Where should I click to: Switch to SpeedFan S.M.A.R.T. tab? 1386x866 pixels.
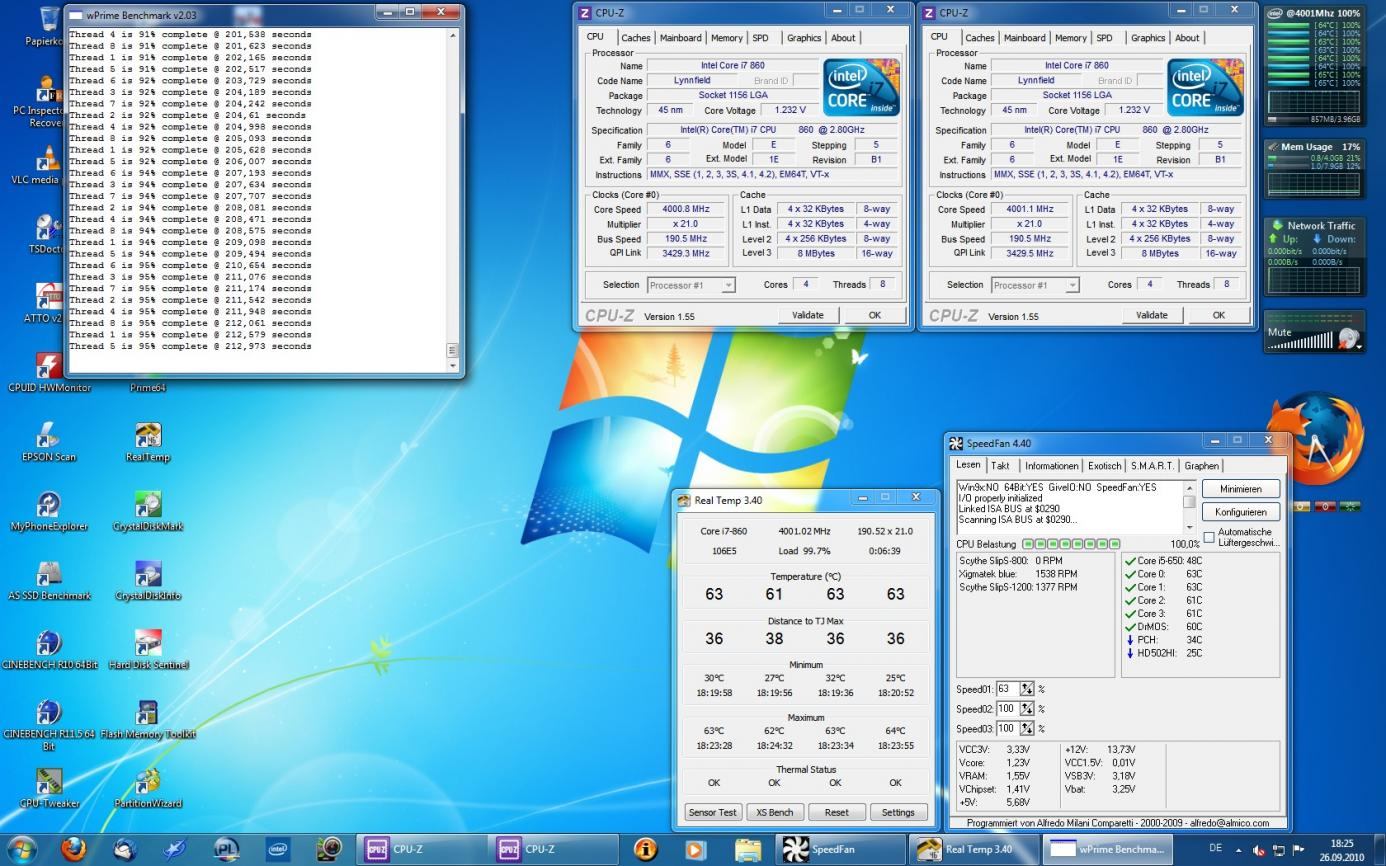point(1153,466)
